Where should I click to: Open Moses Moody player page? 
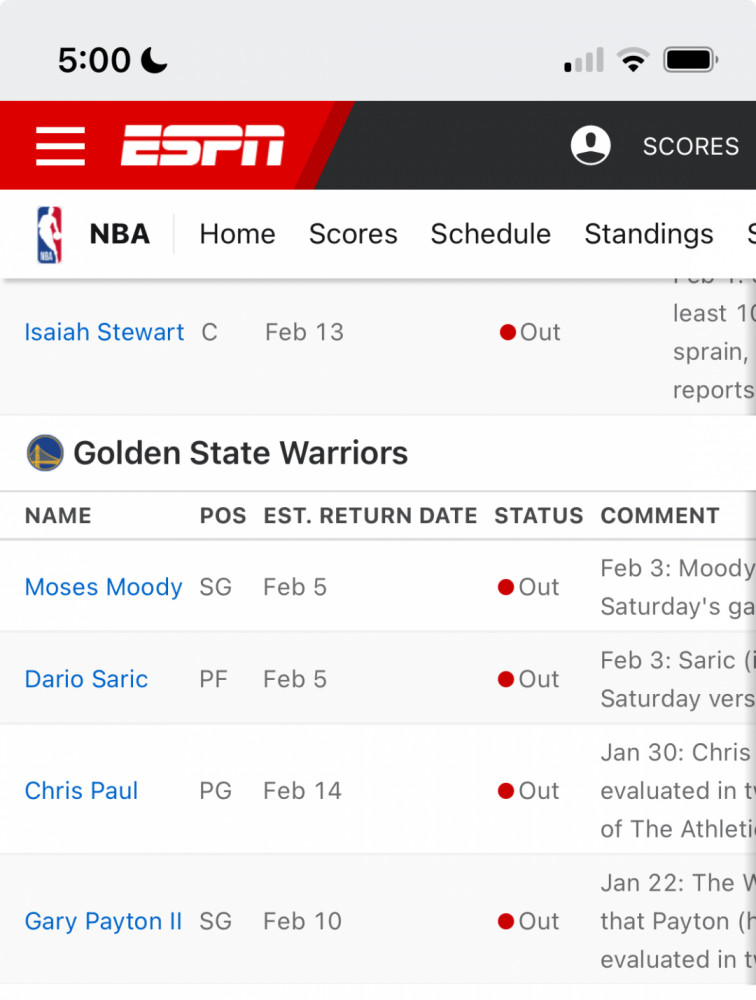(103, 587)
